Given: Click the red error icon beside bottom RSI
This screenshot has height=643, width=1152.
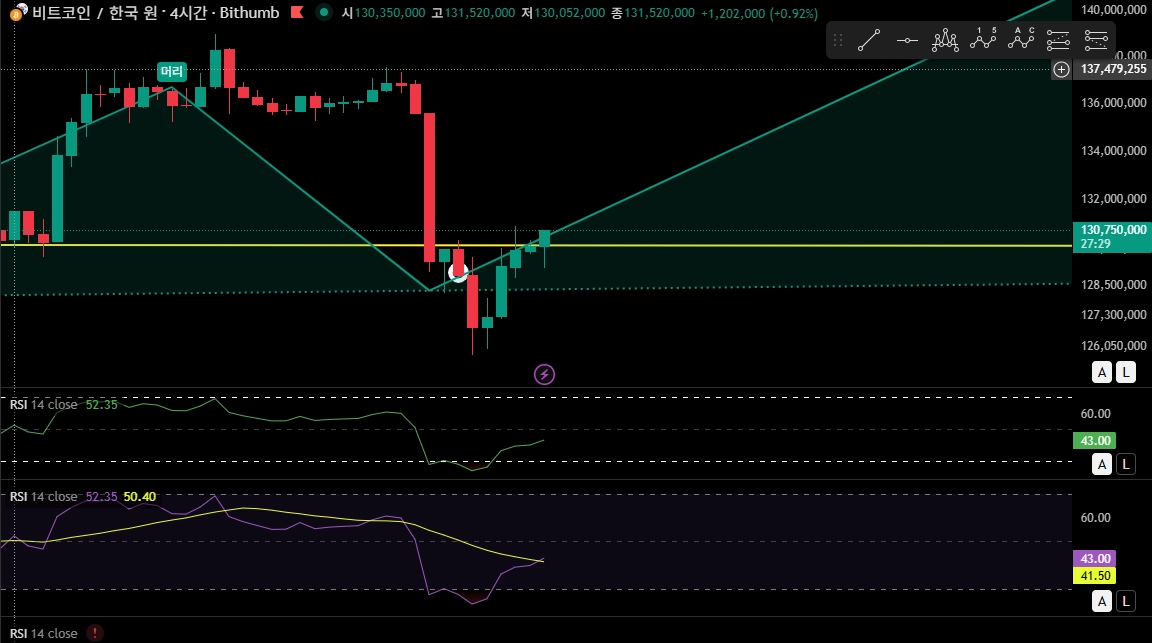Looking at the screenshot, I should point(95,633).
